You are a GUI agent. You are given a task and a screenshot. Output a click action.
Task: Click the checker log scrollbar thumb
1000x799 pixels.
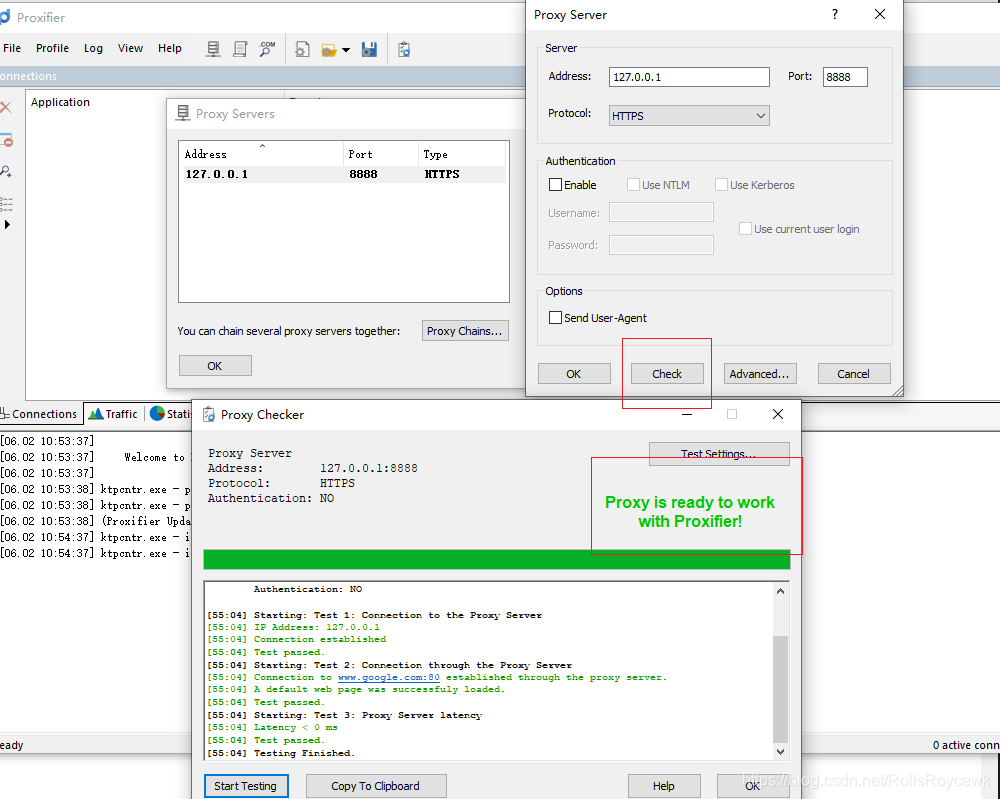781,689
